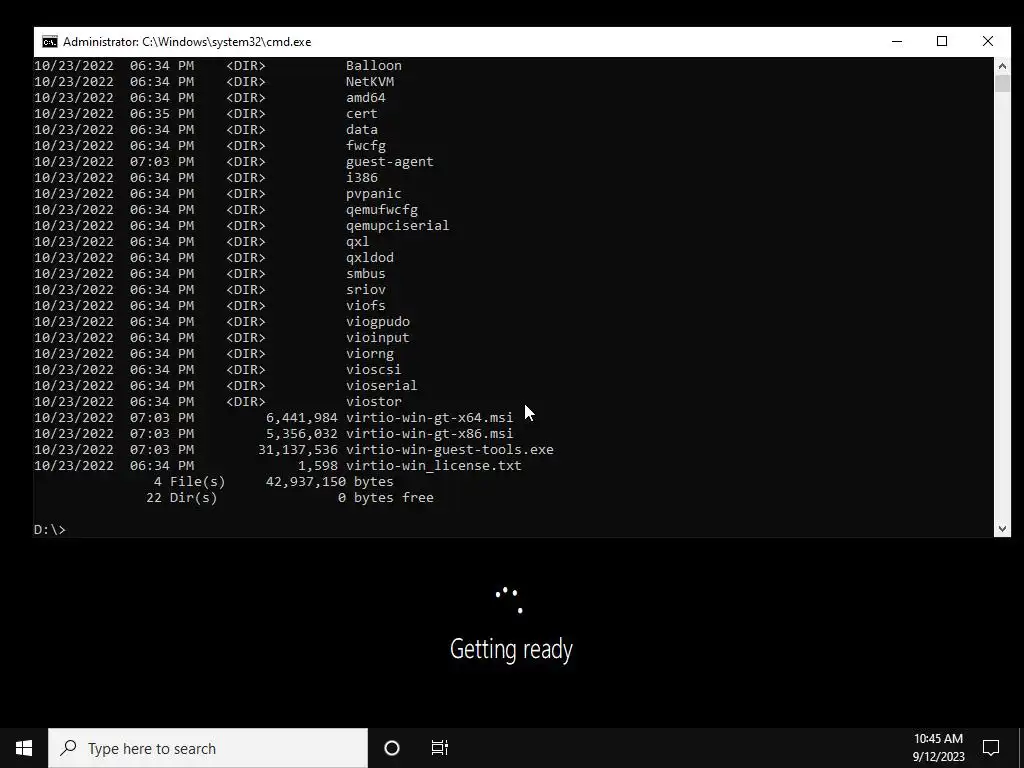Minimize the cmd.exe window
This screenshot has height=768, width=1024.
pos(897,41)
